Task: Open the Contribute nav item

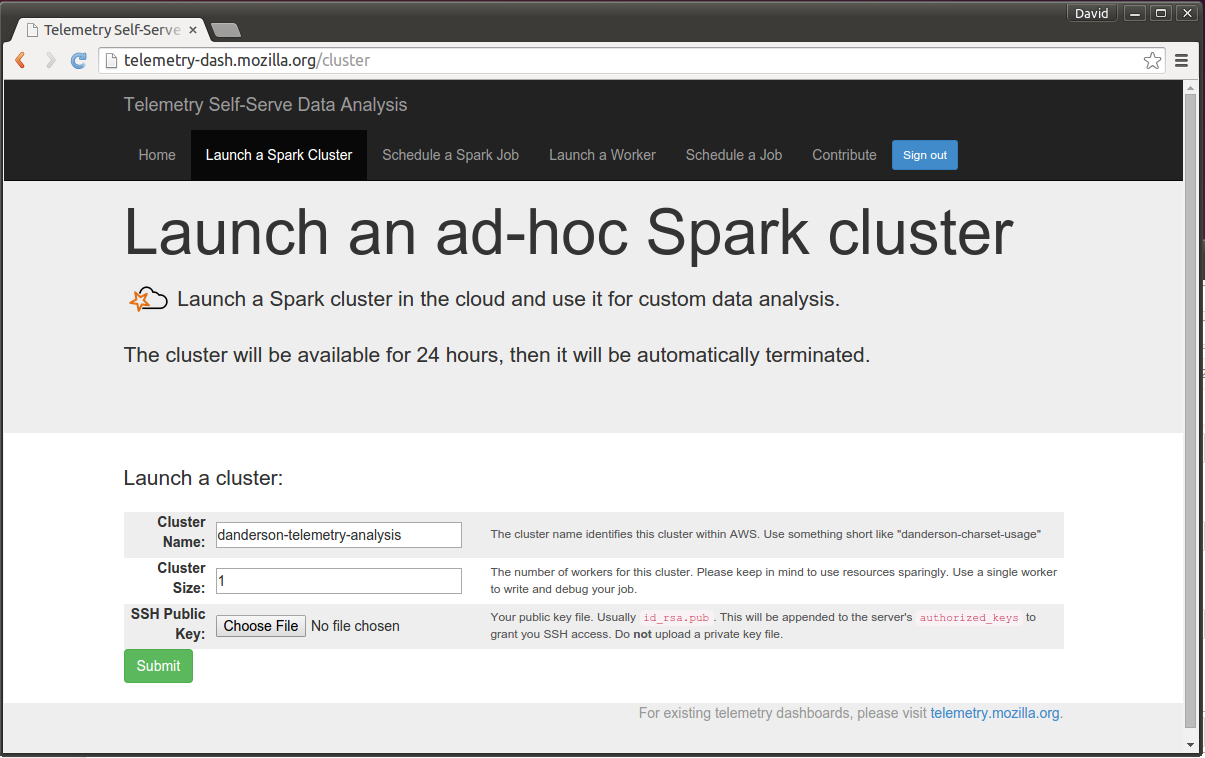Action: (x=844, y=155)
